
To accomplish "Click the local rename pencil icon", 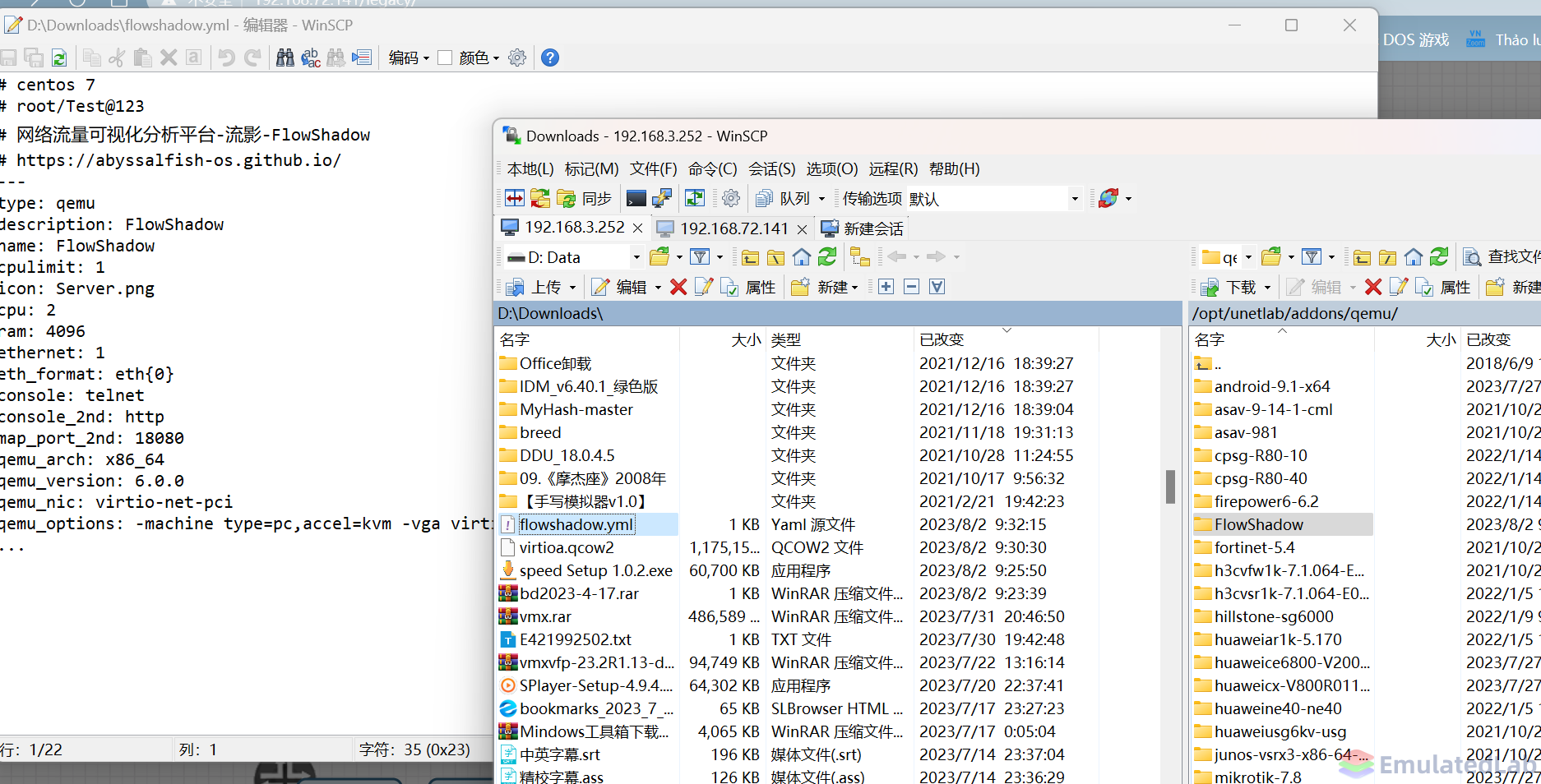I will [x=704, y=287].
